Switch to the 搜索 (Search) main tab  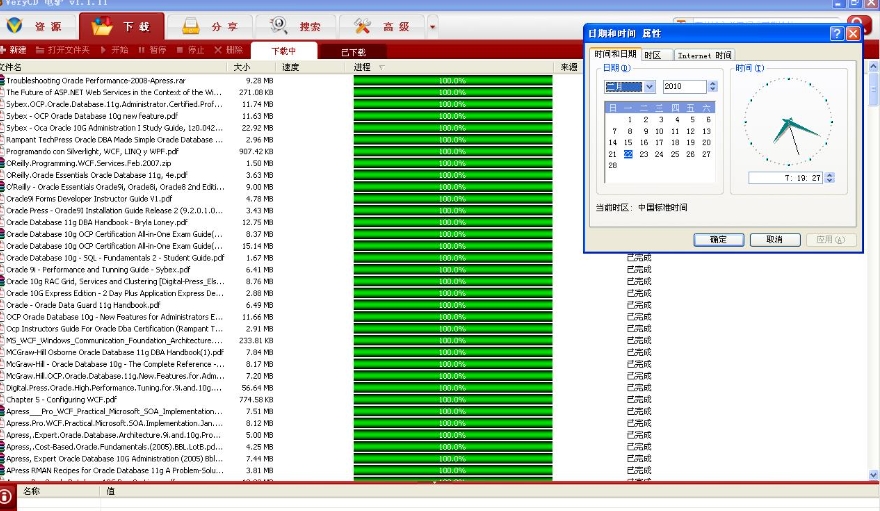[x=295, y=26]
